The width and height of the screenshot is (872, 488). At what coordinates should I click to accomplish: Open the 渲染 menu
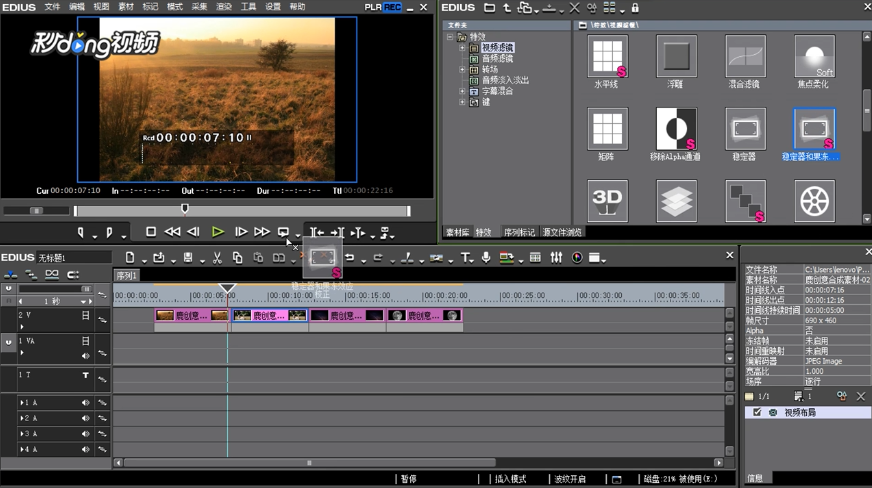point(224,7)
